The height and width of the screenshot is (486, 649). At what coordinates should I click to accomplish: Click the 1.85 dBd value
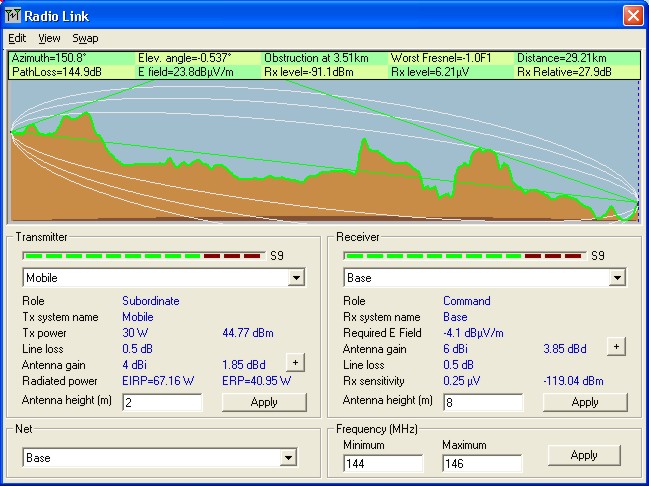tap(244, 365)
